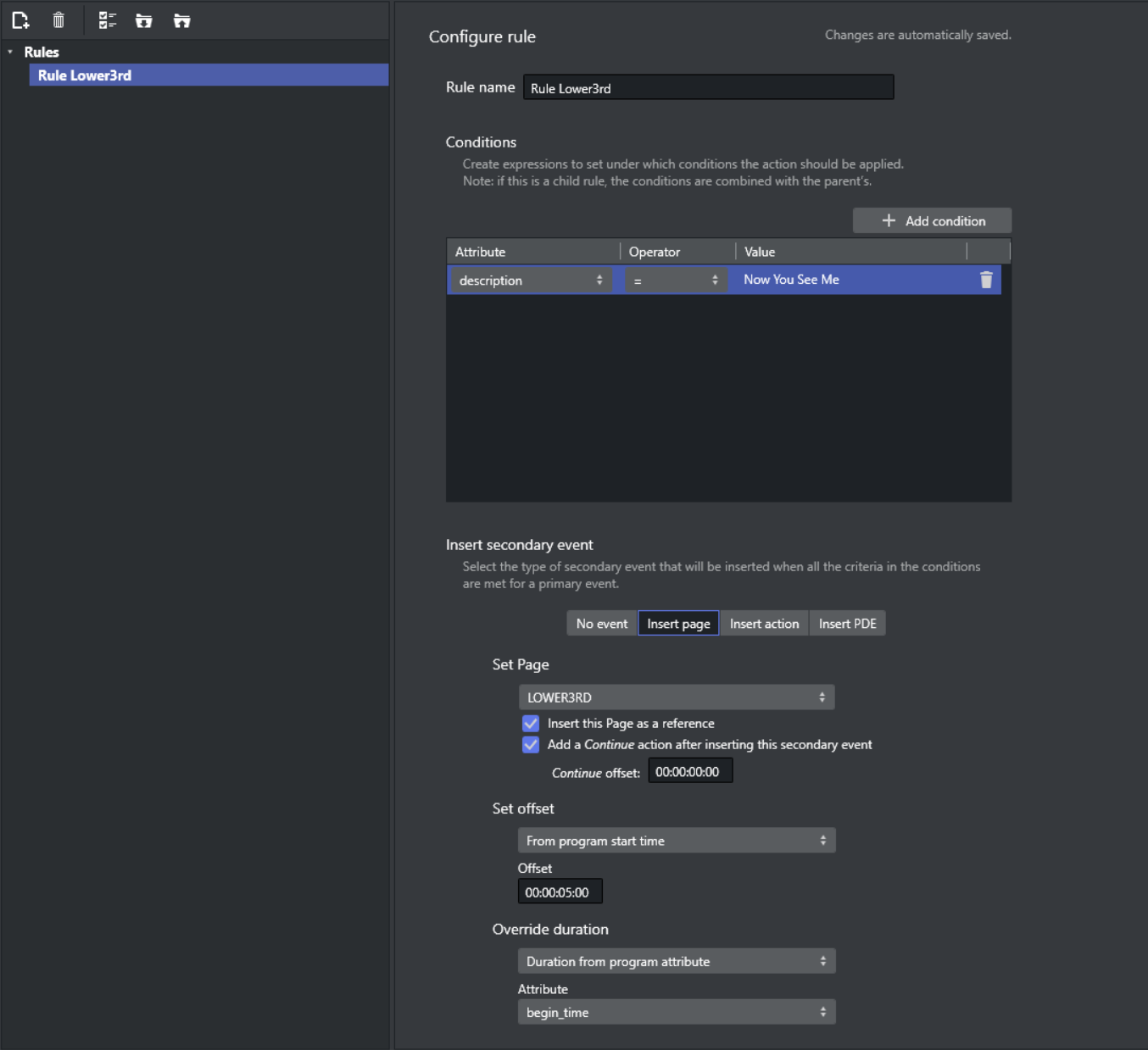Open the description attribute dropdown
The height and width of the screenshot is (1050, 1148).
(x=531, y=281)
